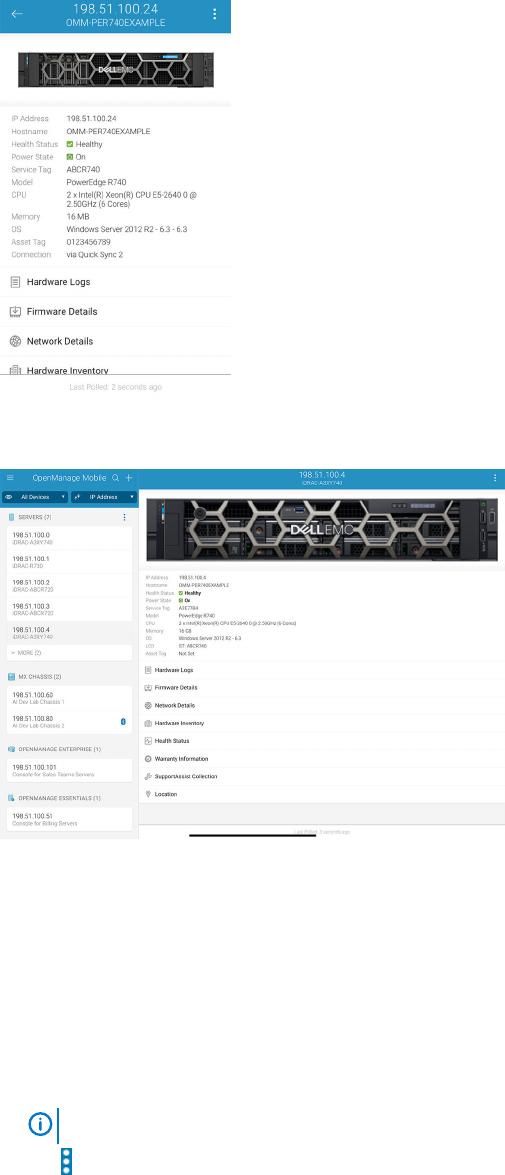Select the 'ST: ABCR740' LCD value
Image resolution: width=505 pixels, height=1175 pixels.
191,647
